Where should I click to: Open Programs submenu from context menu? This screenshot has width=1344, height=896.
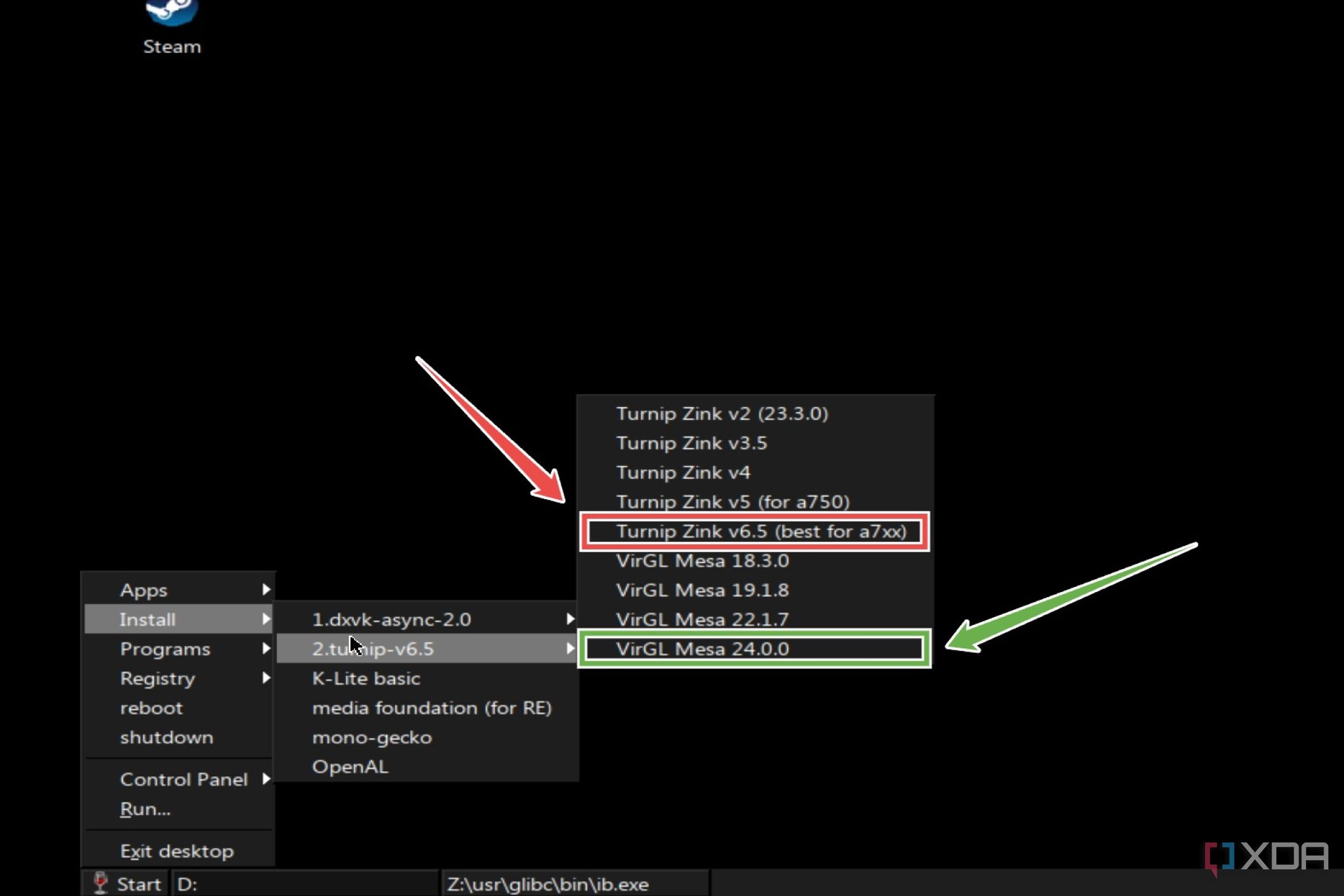coord(165,648)
